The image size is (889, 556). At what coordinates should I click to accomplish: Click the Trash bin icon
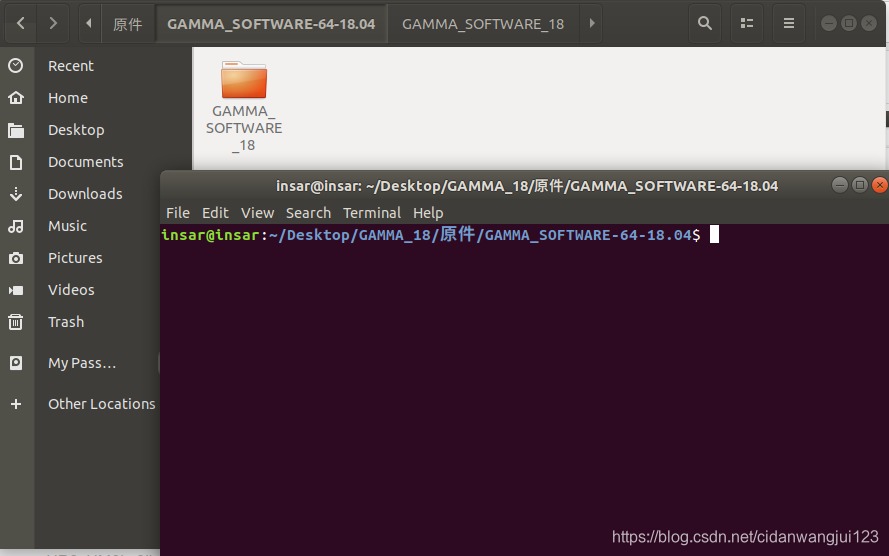(x=16, y=322)
